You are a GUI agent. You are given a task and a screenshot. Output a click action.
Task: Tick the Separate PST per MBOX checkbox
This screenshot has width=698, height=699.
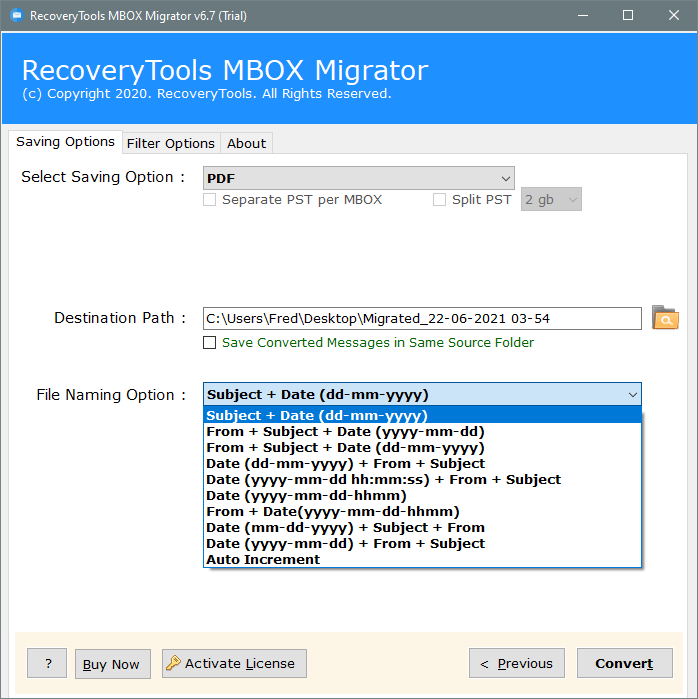click(x=209, y=199)
